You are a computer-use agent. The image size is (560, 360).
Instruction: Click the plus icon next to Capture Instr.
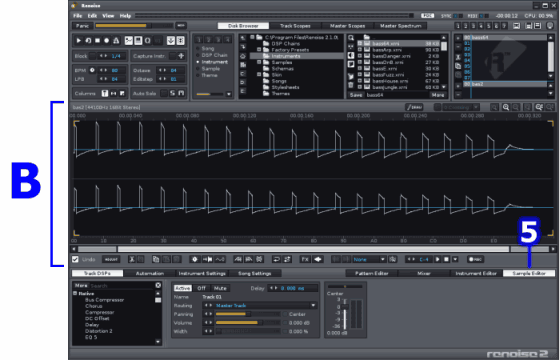click(181, 56)
